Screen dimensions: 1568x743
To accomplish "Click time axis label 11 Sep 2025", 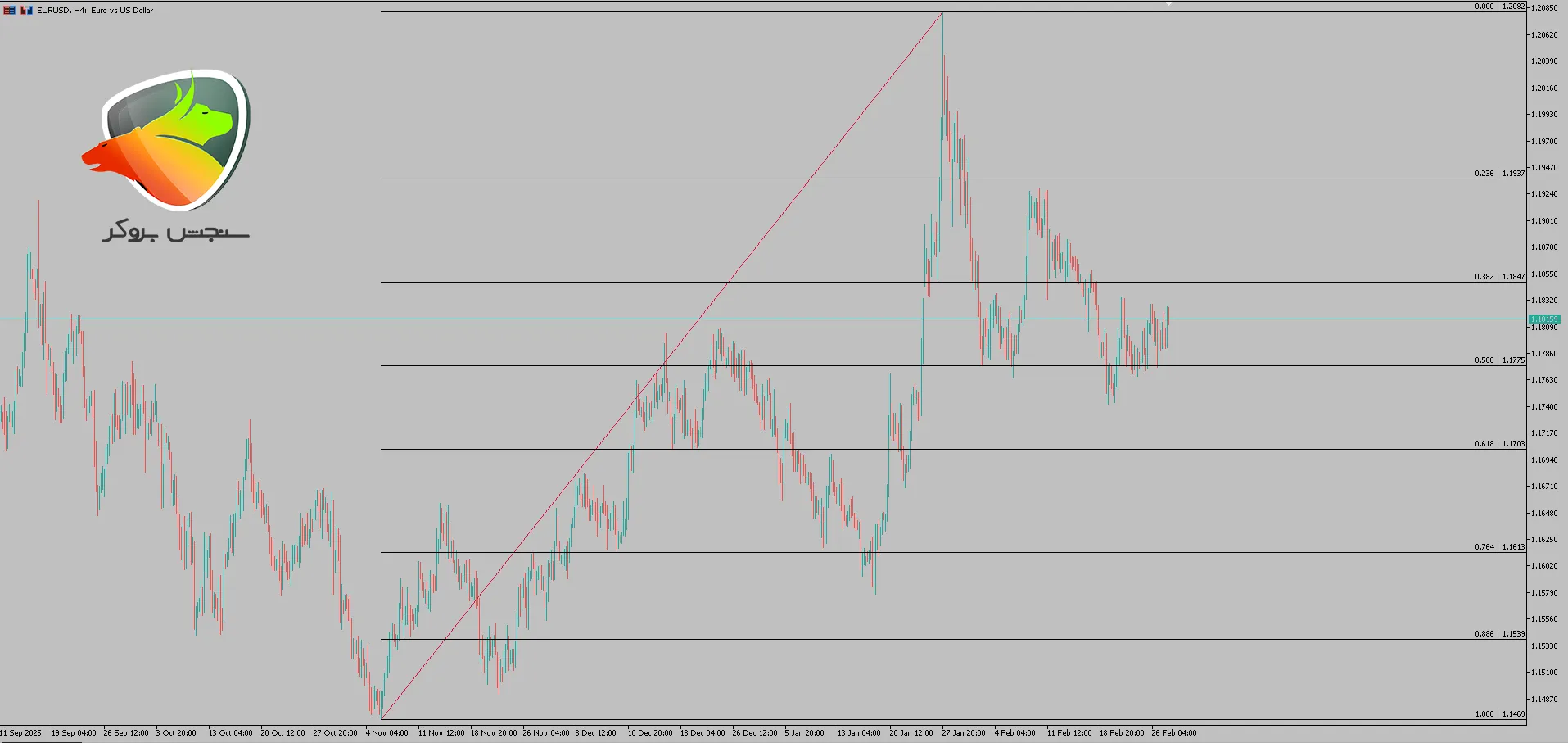I will 20,733.
